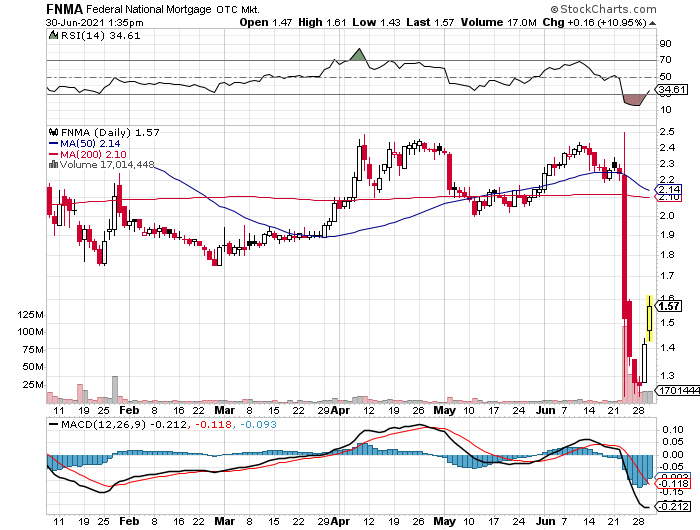Click the 75M volume scale label
The image size is (700, 530).
pos(33,350)
